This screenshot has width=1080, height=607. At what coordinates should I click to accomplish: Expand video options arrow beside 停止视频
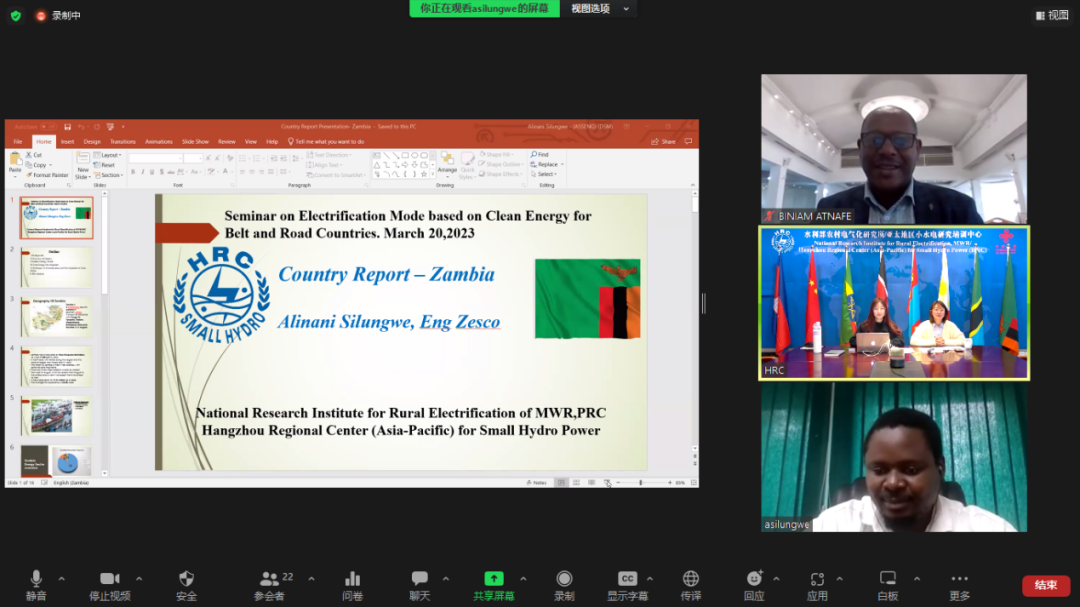[139, 579]
